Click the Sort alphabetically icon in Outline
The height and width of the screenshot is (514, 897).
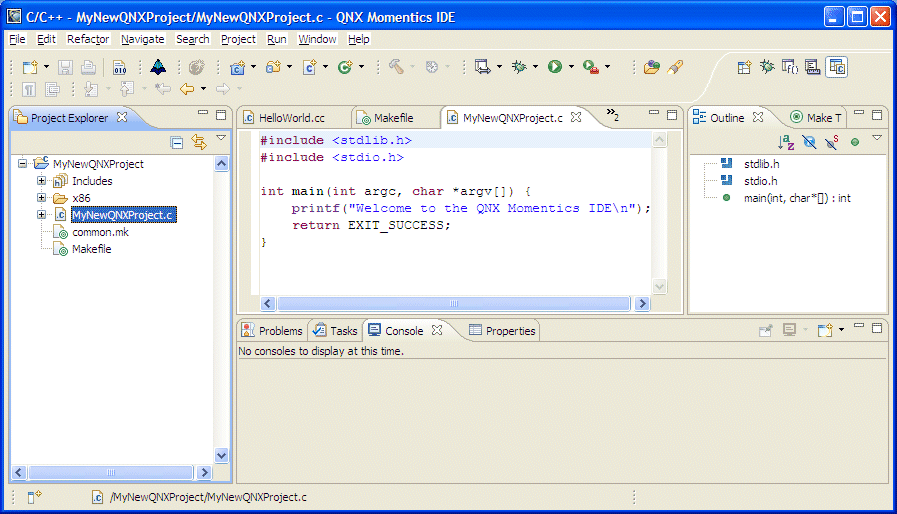point(786,142)
